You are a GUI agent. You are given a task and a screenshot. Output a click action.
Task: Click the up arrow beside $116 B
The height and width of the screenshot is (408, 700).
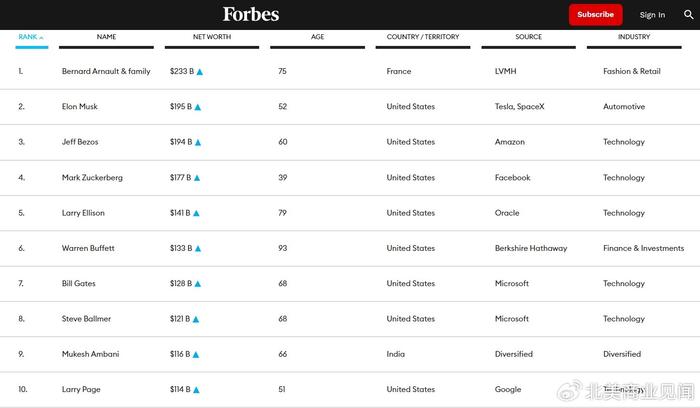196,355
